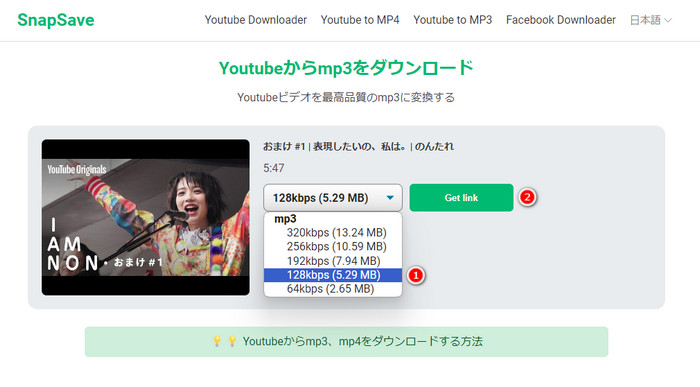700x387 pixels.
Task: Click the video title おまけ #1 text
Action: pos(358,146)
